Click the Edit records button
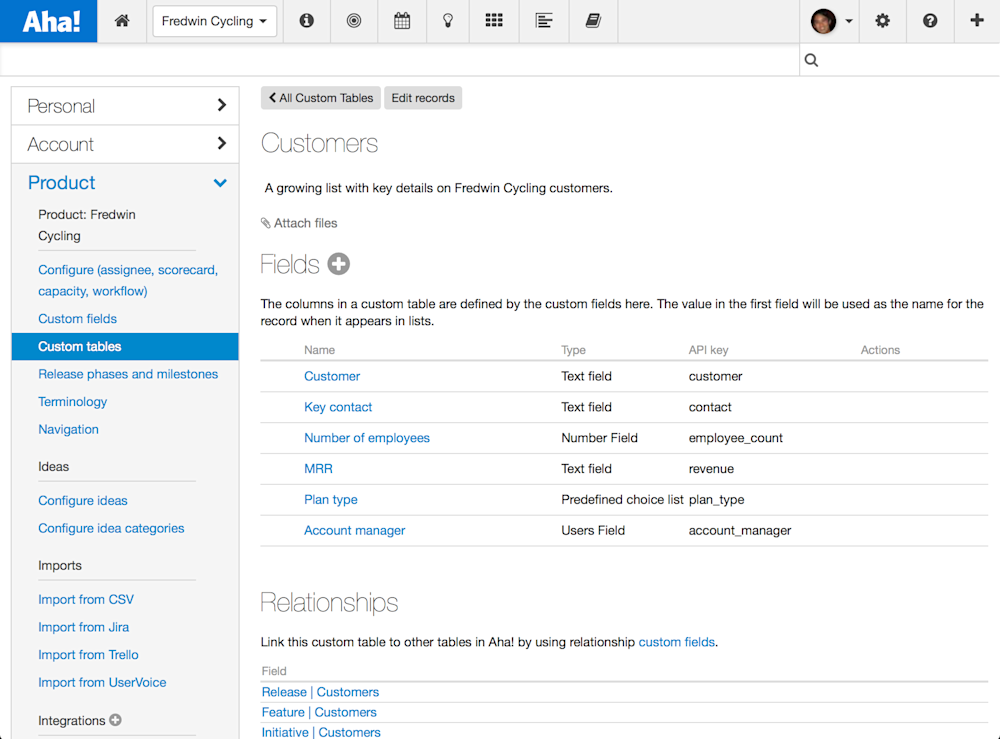Viewport: 1000px width, 739px height. tap(423, 98)
